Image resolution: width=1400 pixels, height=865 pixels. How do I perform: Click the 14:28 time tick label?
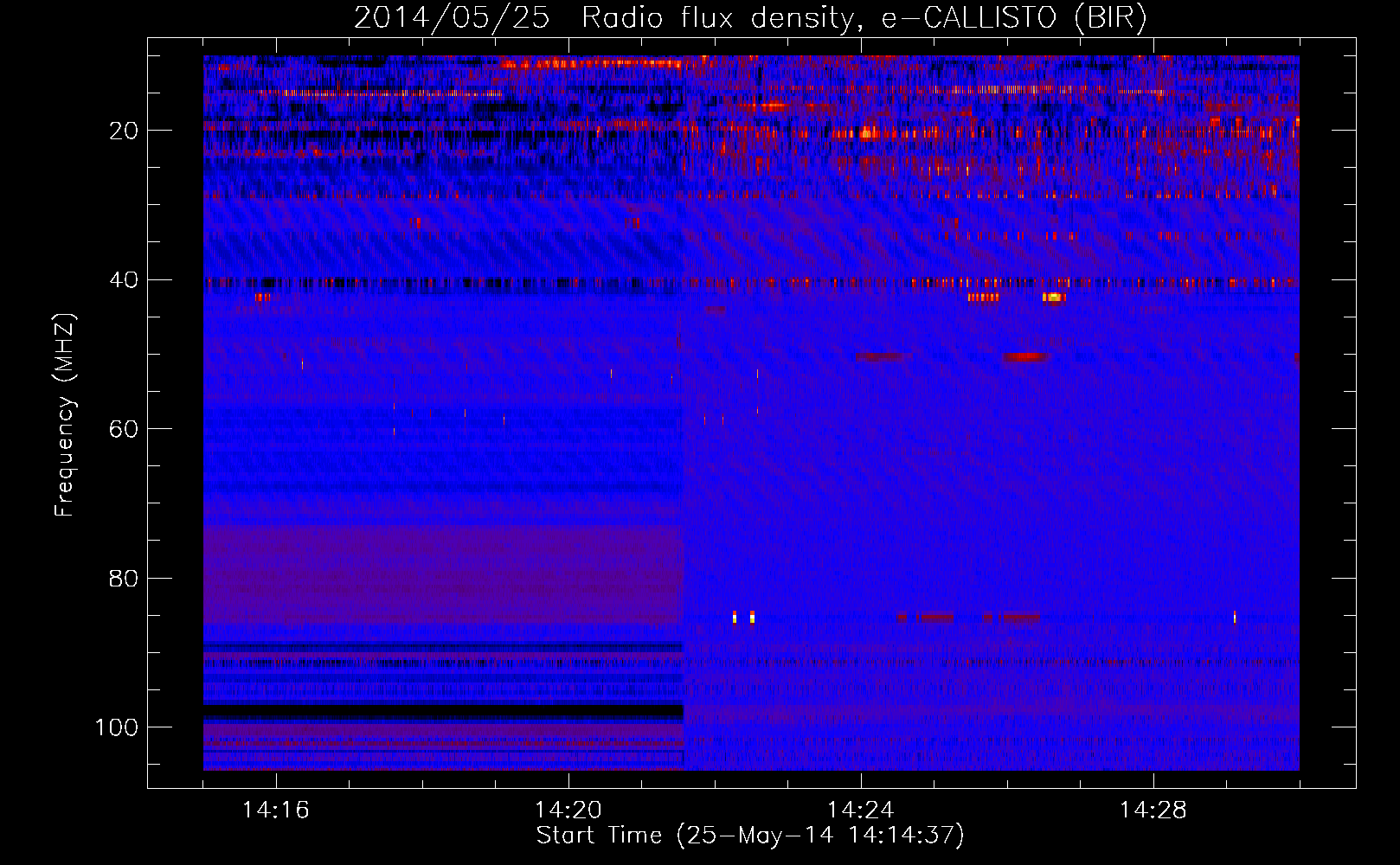(1153, 811)
